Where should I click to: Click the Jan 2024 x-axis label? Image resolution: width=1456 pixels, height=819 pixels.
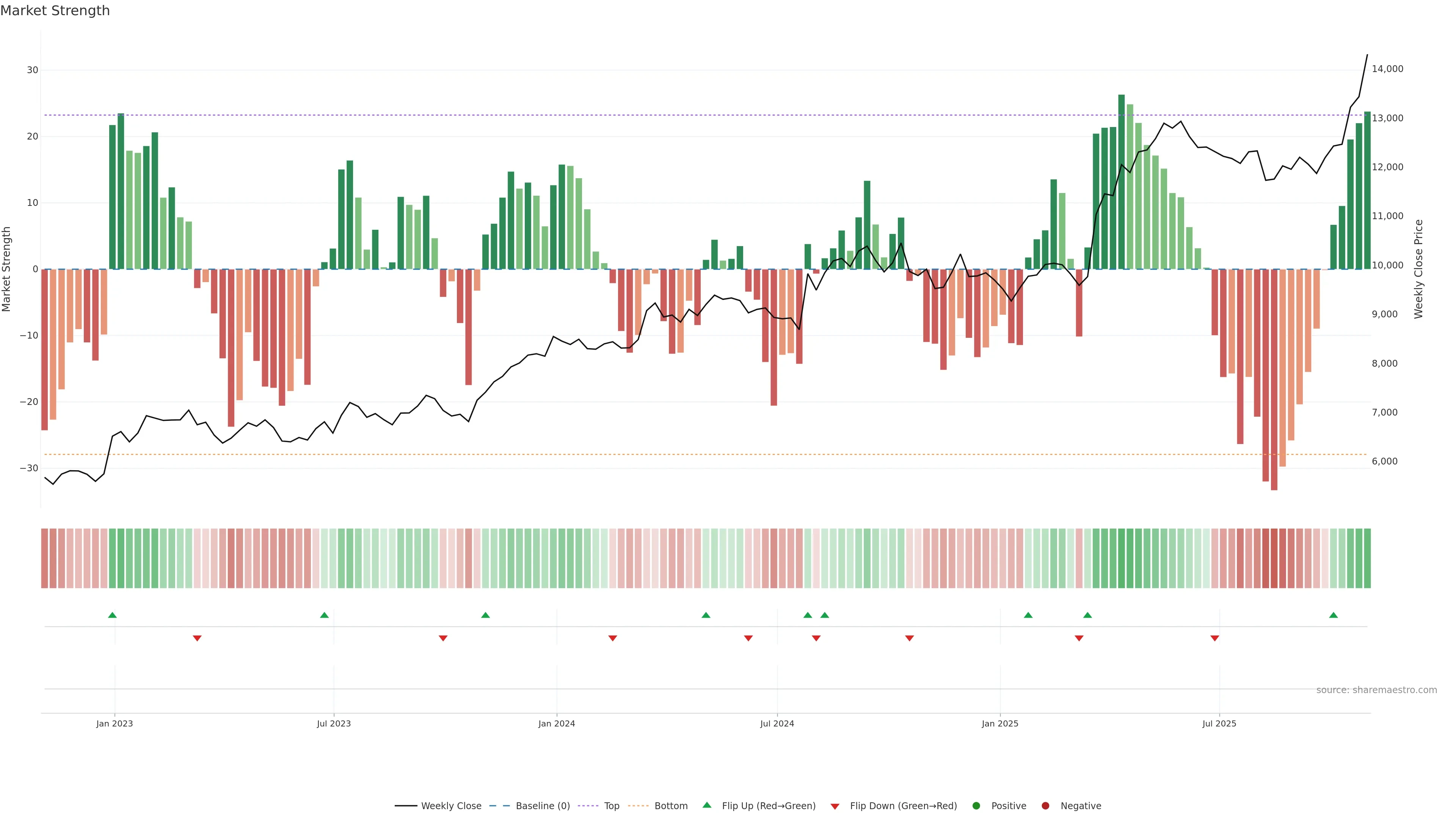point(556,723)
